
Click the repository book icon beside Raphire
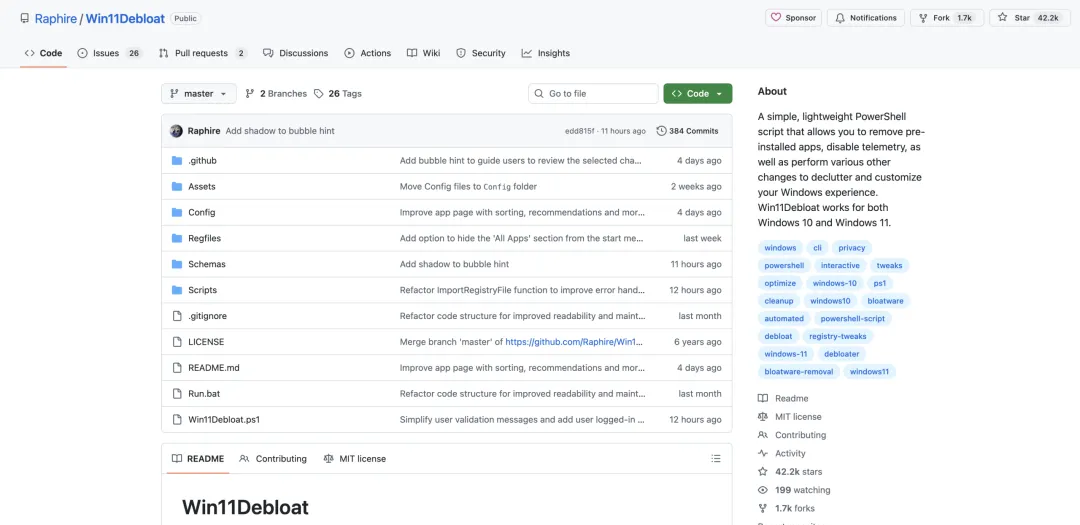[x=25, y=19]
